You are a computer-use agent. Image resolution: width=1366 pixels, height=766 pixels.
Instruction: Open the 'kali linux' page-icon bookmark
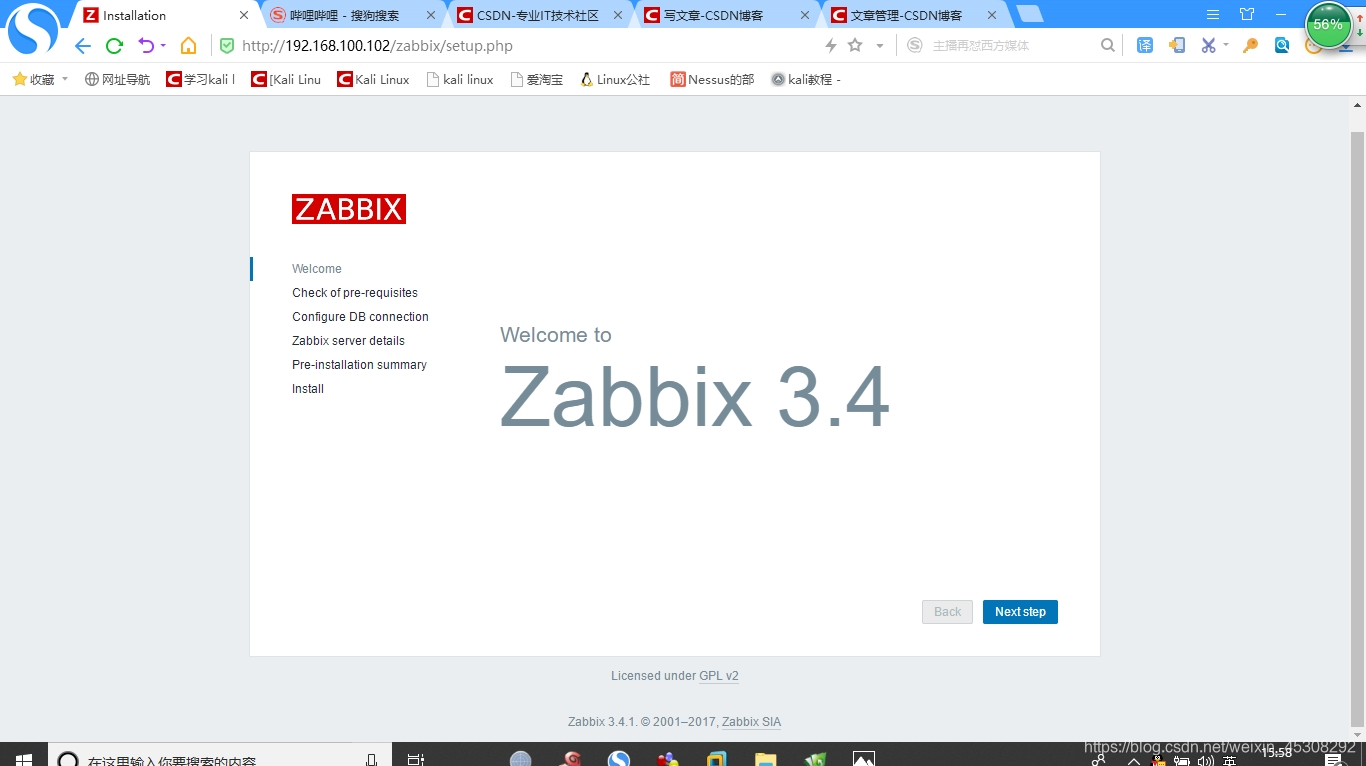pyautogui.click(x=460, y=79)
